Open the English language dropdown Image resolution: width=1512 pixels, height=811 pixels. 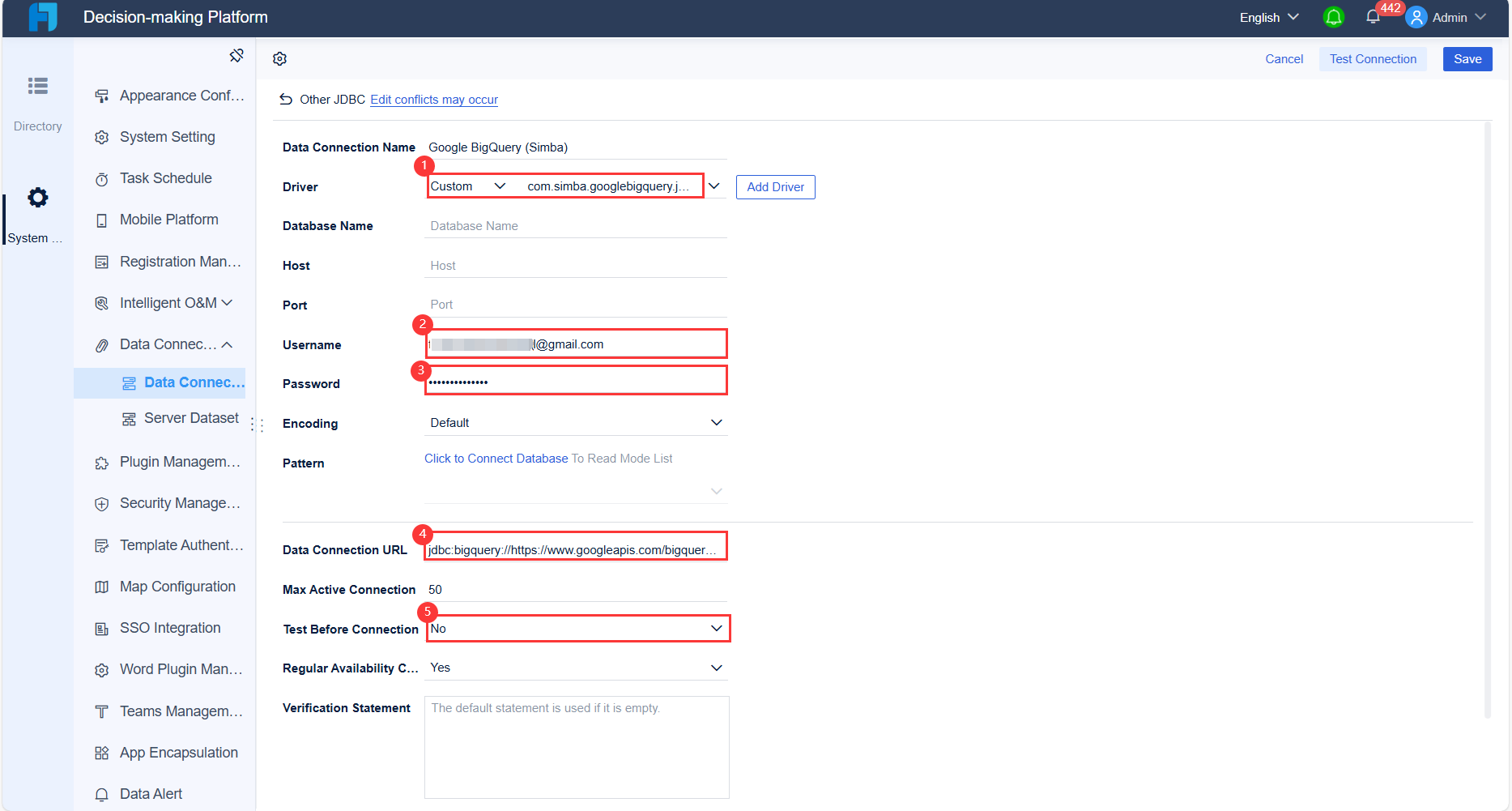(x=1269, y=17)
